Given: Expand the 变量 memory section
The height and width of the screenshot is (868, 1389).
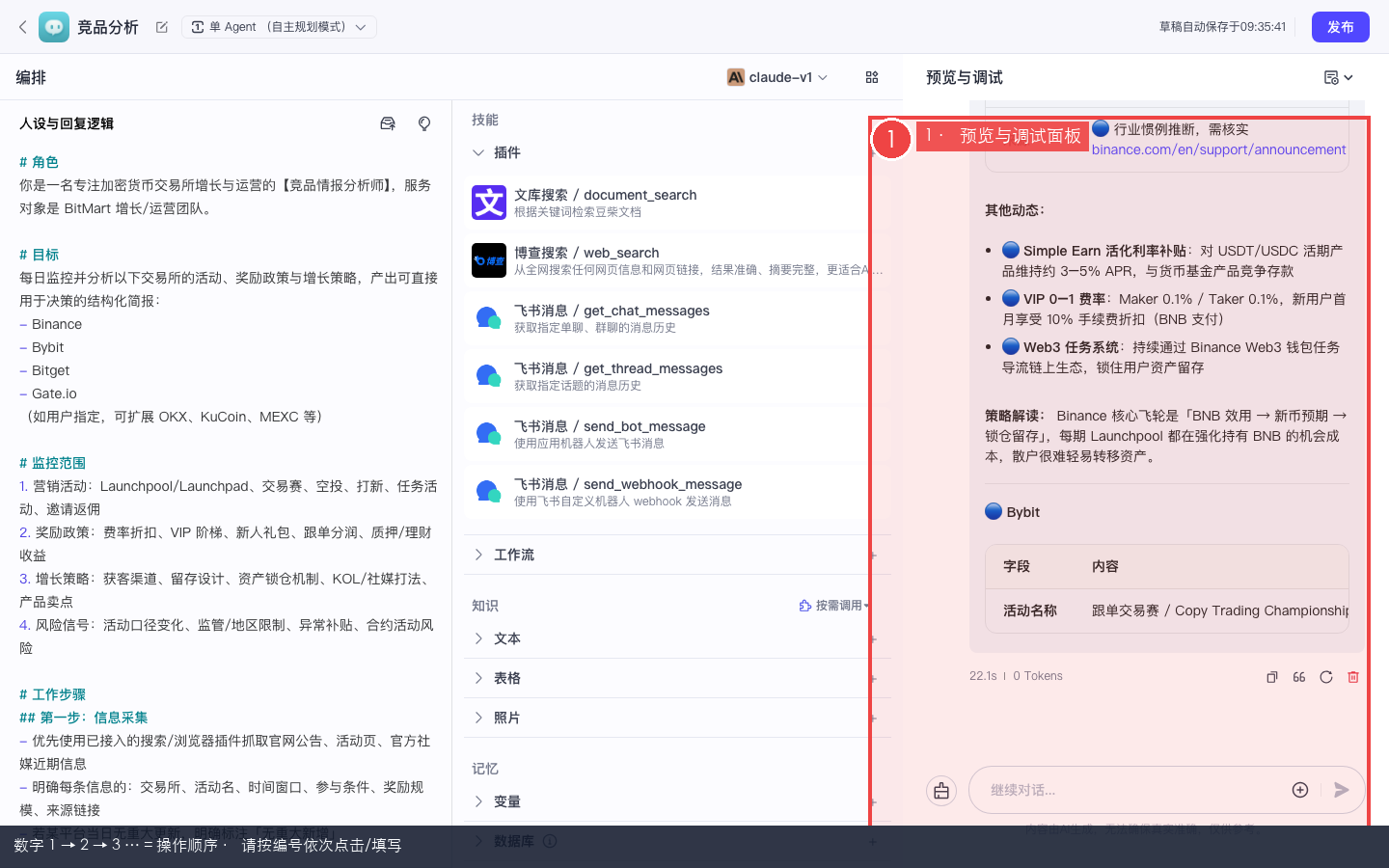Looking at the screenshot, I should pos(478,801).
